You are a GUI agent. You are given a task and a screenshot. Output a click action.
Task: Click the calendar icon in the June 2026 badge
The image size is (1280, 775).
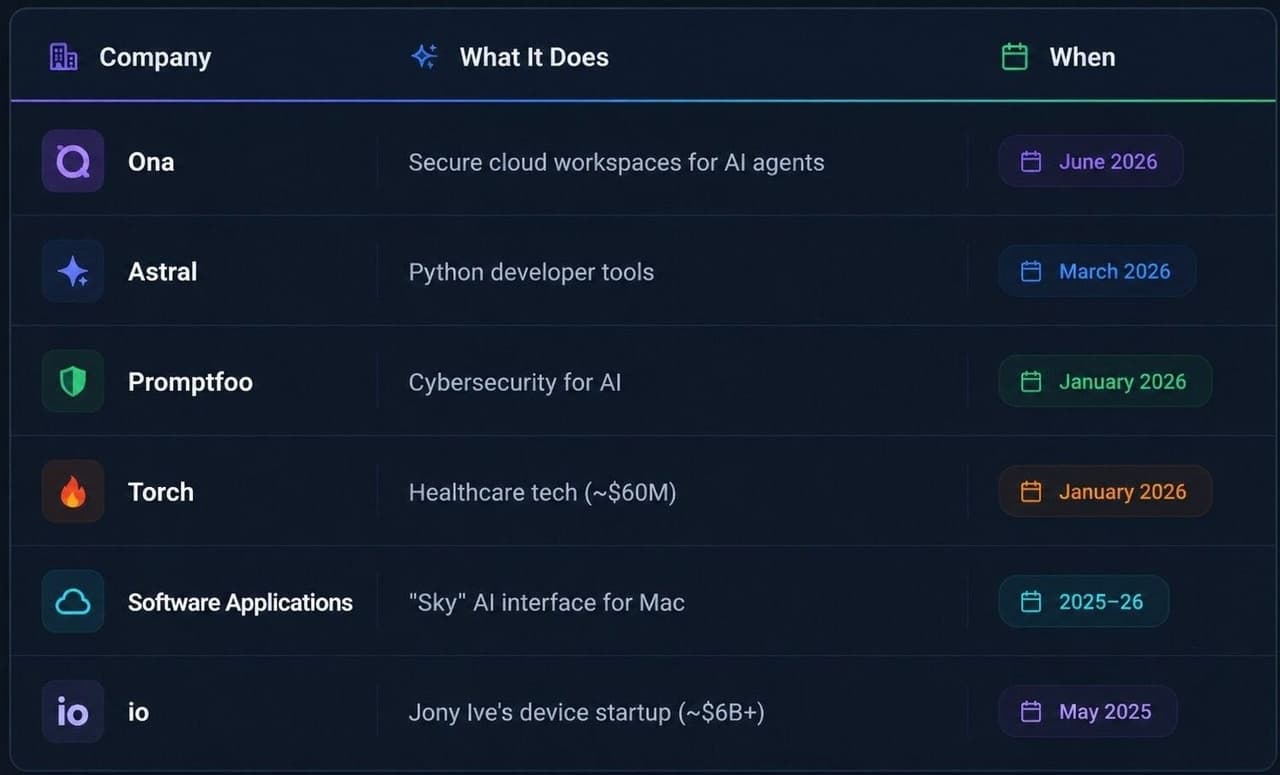[1031, 162]
